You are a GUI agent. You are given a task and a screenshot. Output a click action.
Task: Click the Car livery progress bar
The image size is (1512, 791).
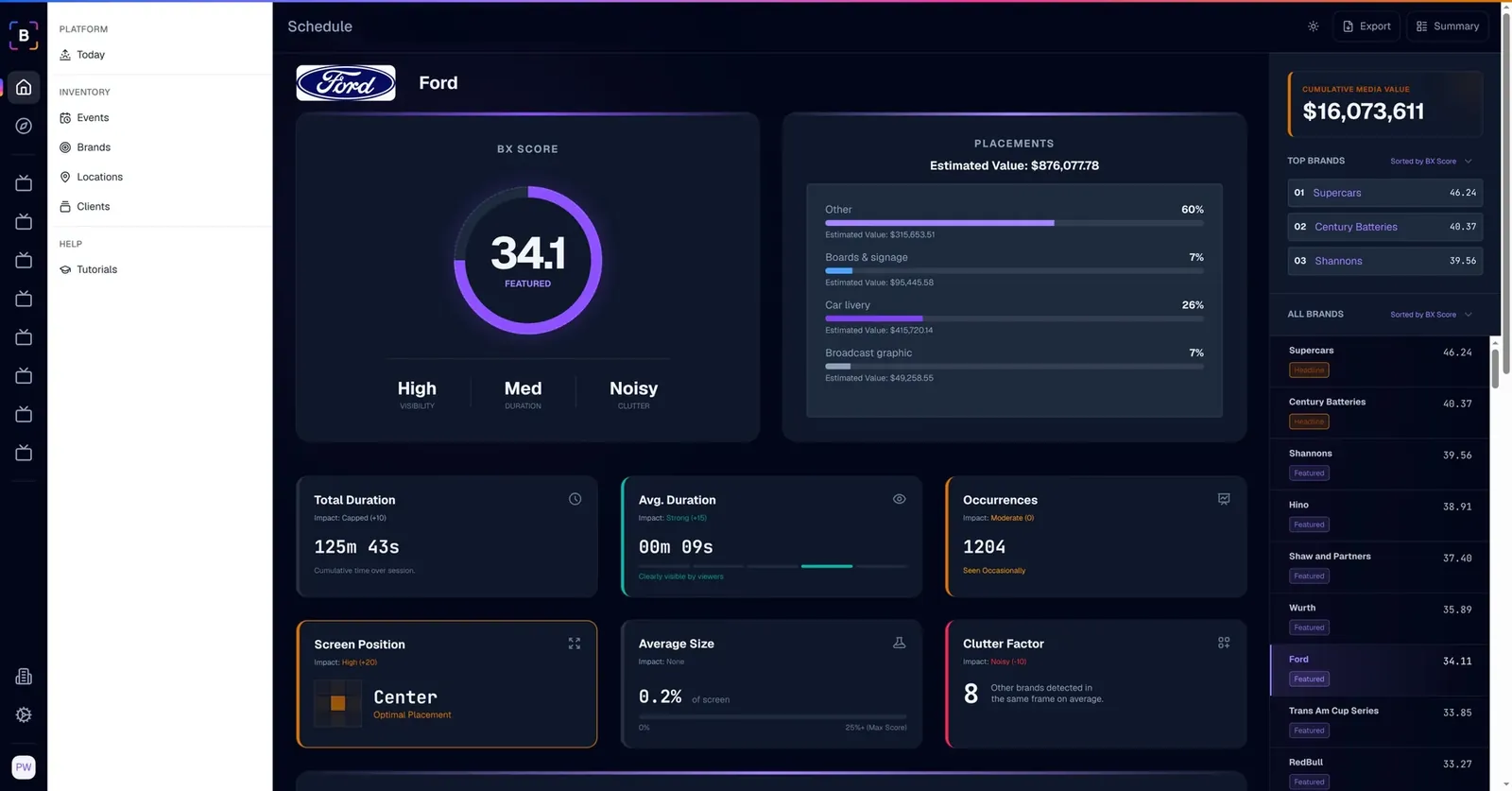pos(1014,318)
